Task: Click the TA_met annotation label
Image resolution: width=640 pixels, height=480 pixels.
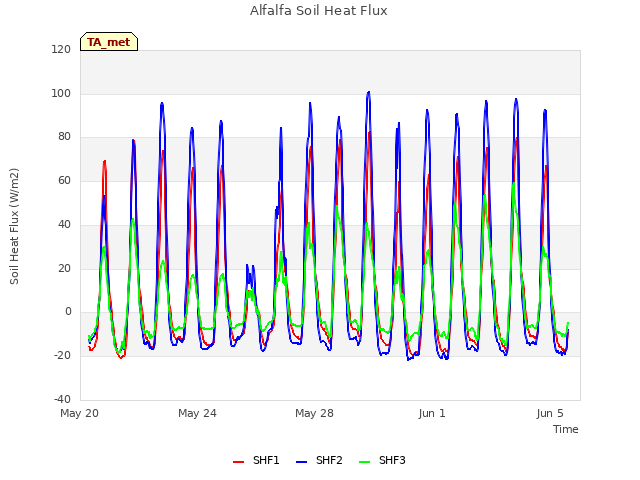Action: (109, 42)
